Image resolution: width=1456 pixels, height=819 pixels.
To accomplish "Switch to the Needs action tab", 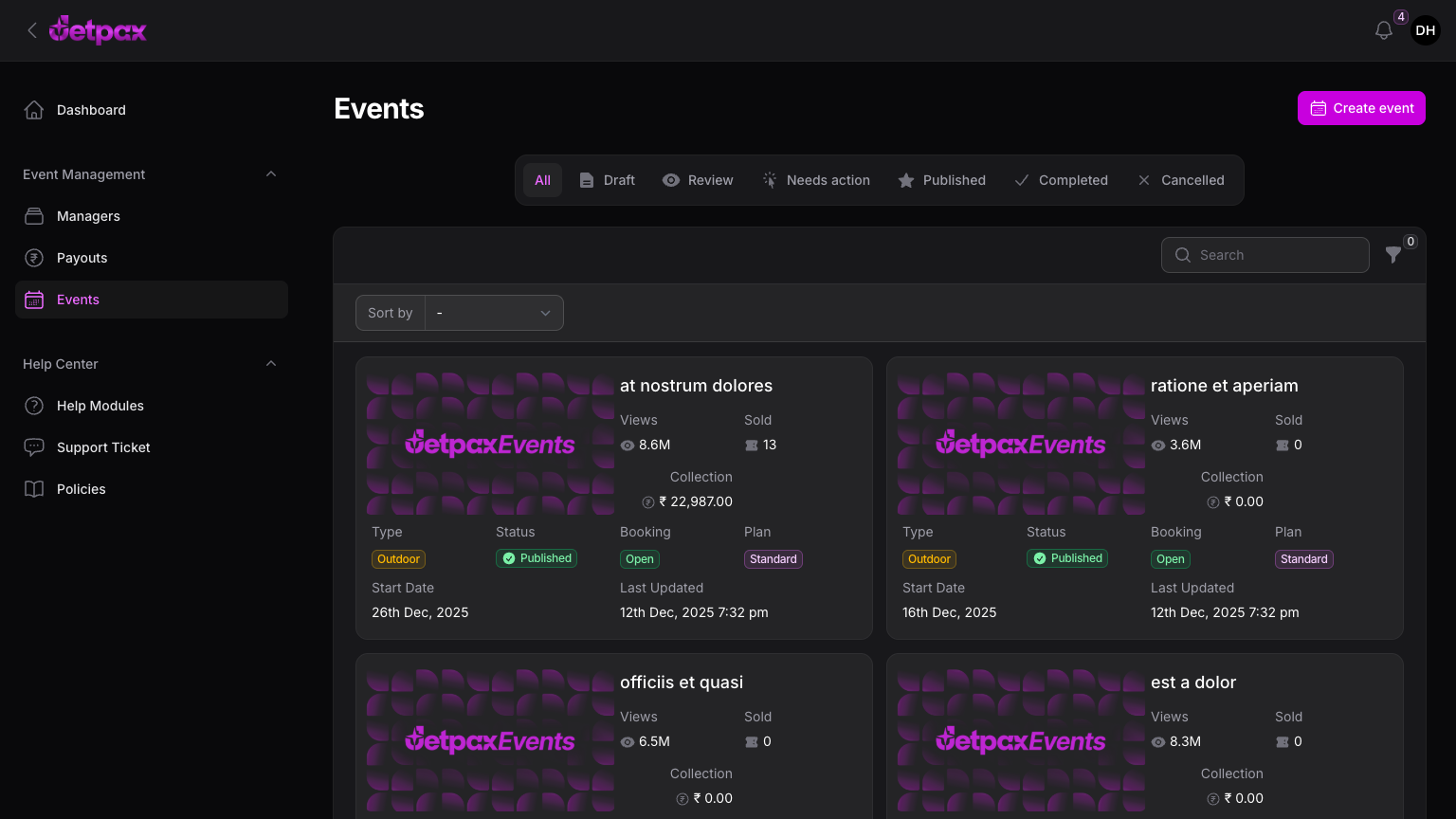I will pyautogui.click(x=816, y=180).
